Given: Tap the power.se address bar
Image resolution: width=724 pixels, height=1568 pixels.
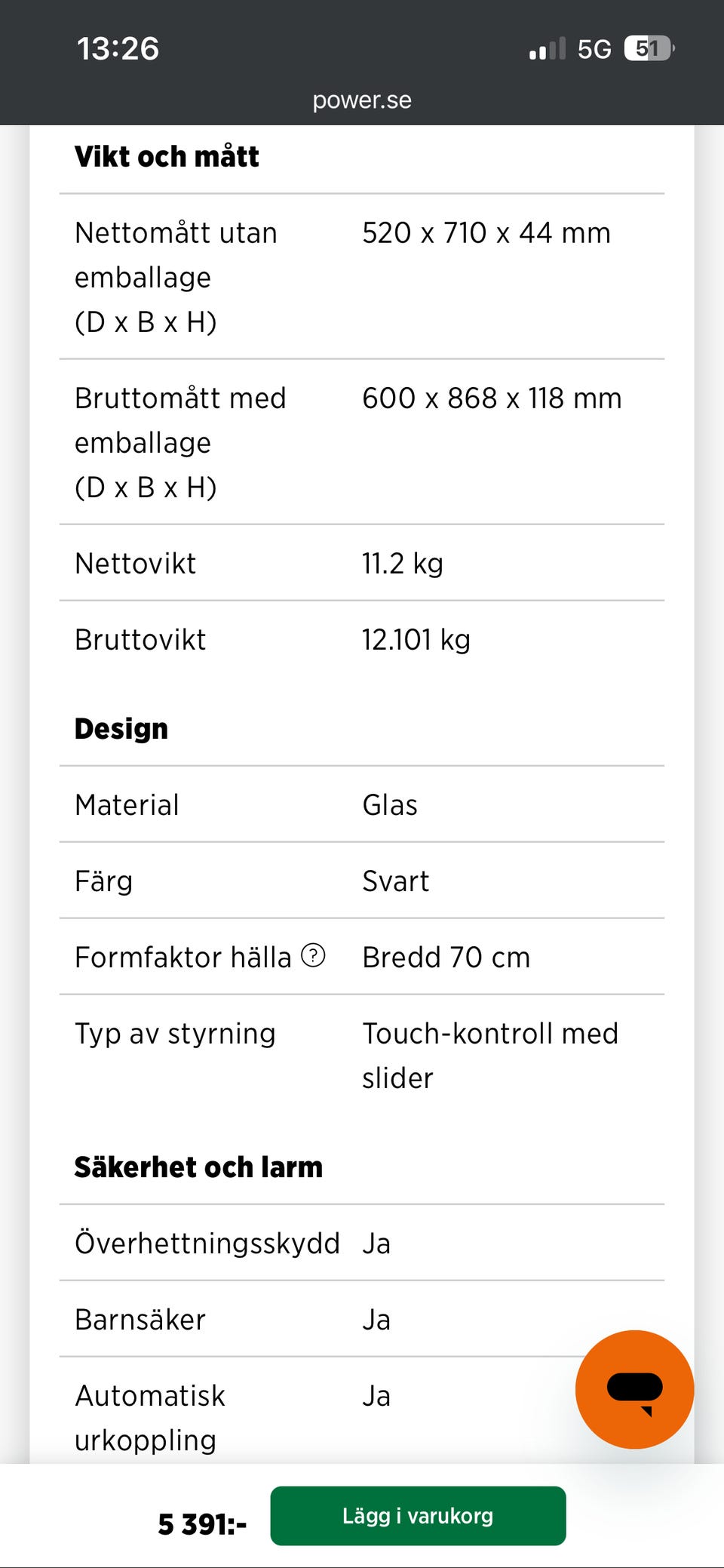Looking at the screenshot, I should tap(362, 100).
